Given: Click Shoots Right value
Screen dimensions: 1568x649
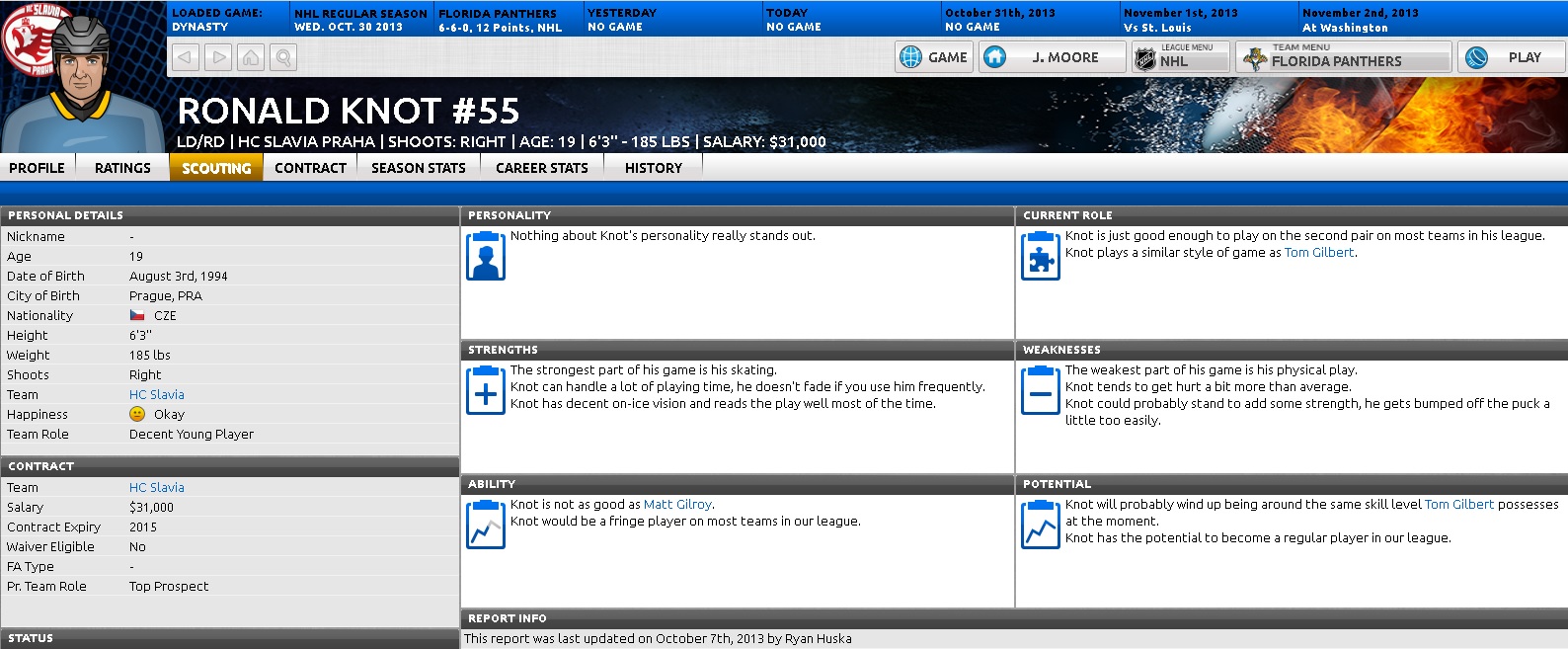Looking at the screenshot, I should (145, 374).
